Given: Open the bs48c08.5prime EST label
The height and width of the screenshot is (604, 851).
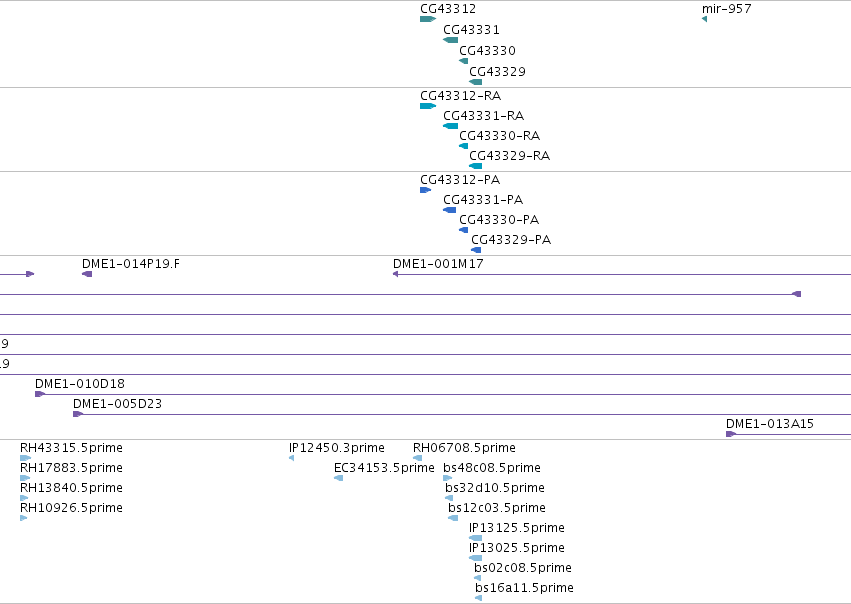Looking at the screenshot, I should click(492, 468).
